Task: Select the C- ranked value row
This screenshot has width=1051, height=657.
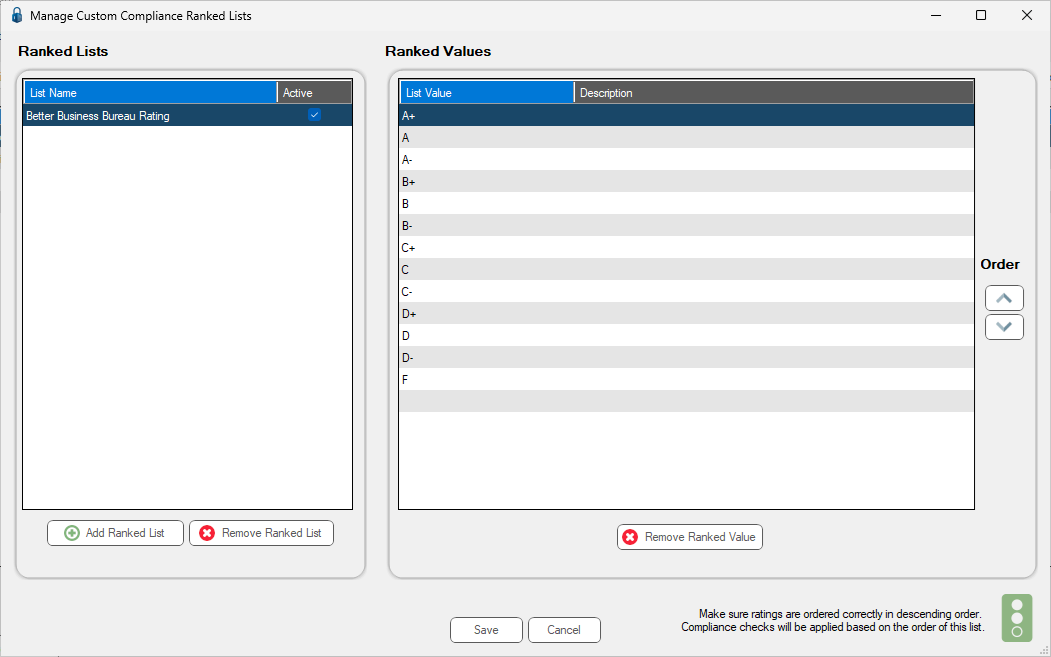Action: (686, 292)
